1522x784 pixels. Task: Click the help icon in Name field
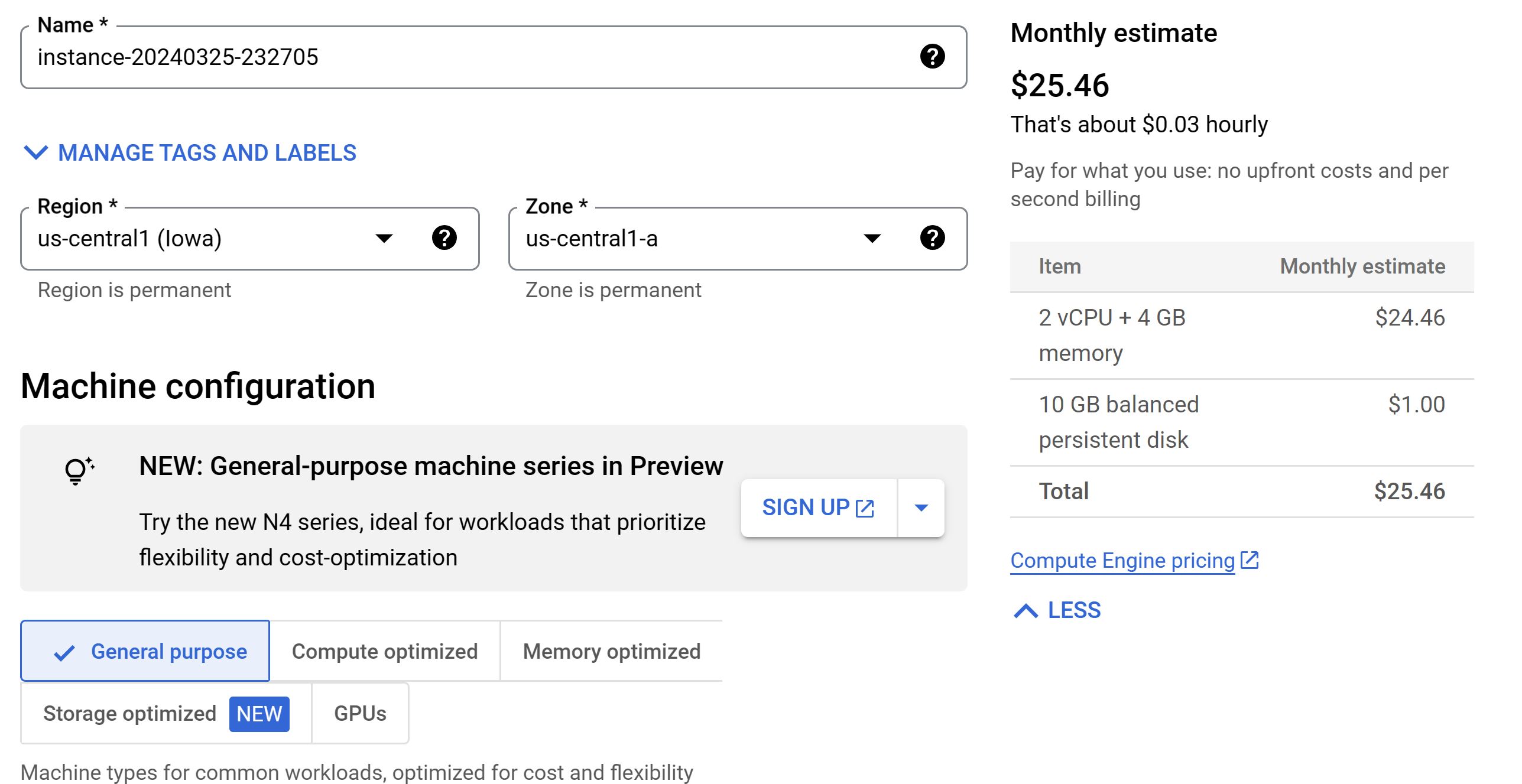point(932,57)
